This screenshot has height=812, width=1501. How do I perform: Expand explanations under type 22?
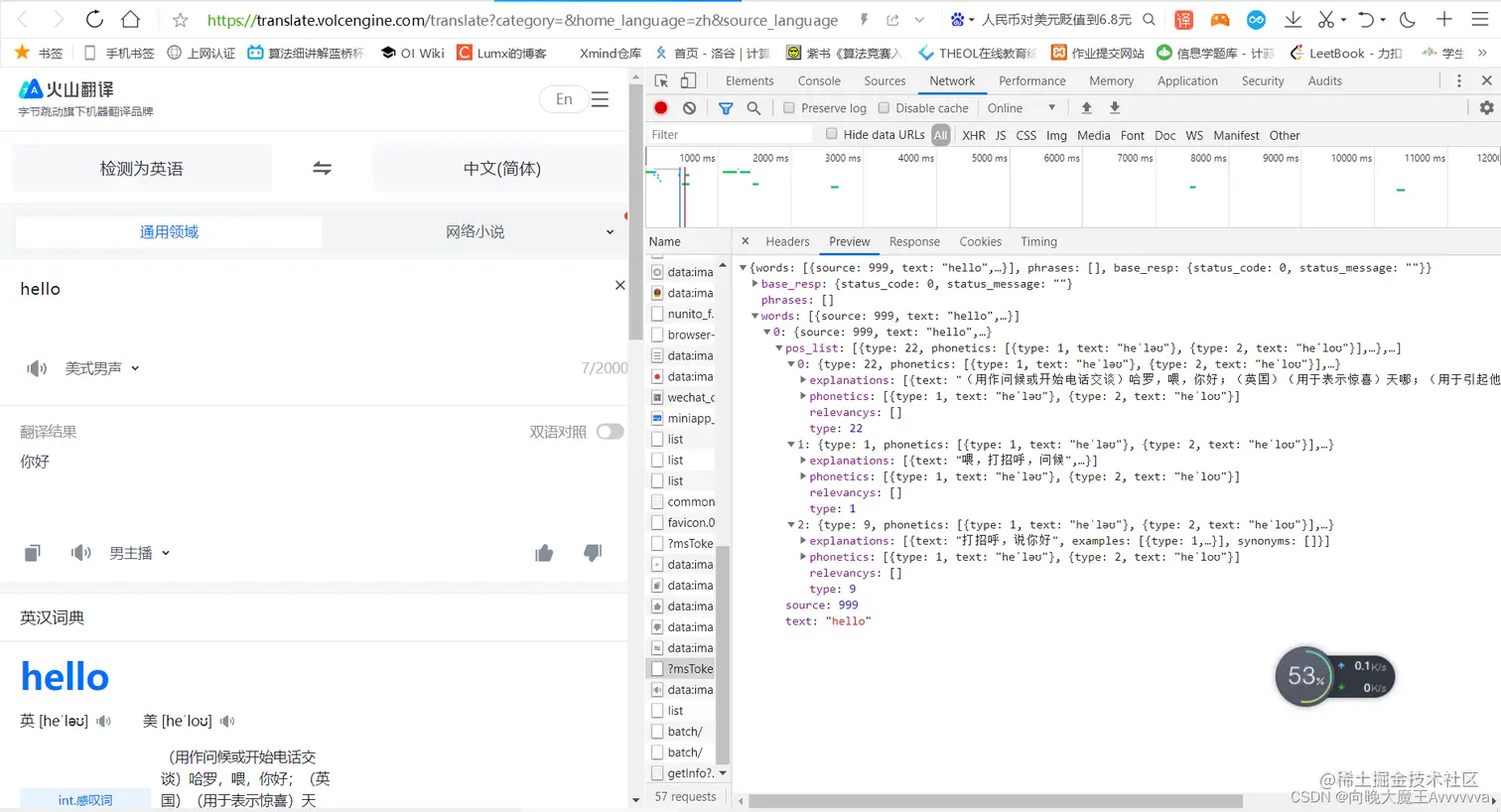(x=802, y=380)
